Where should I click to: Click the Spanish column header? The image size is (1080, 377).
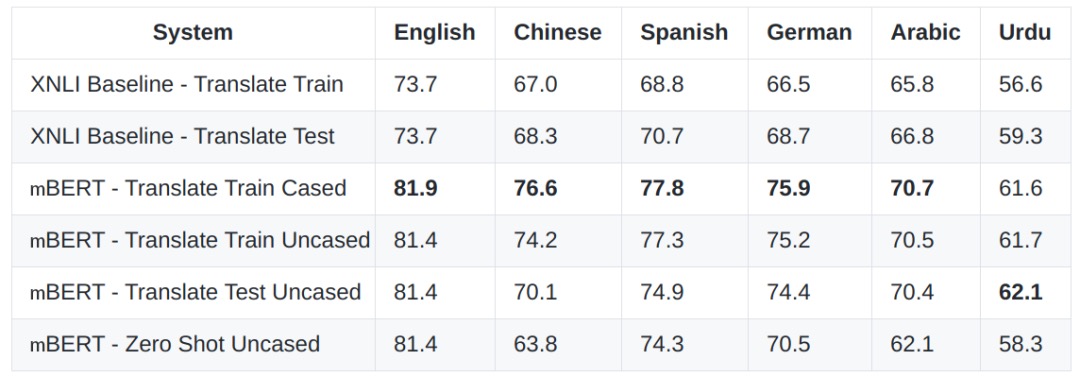pos(684,32)
